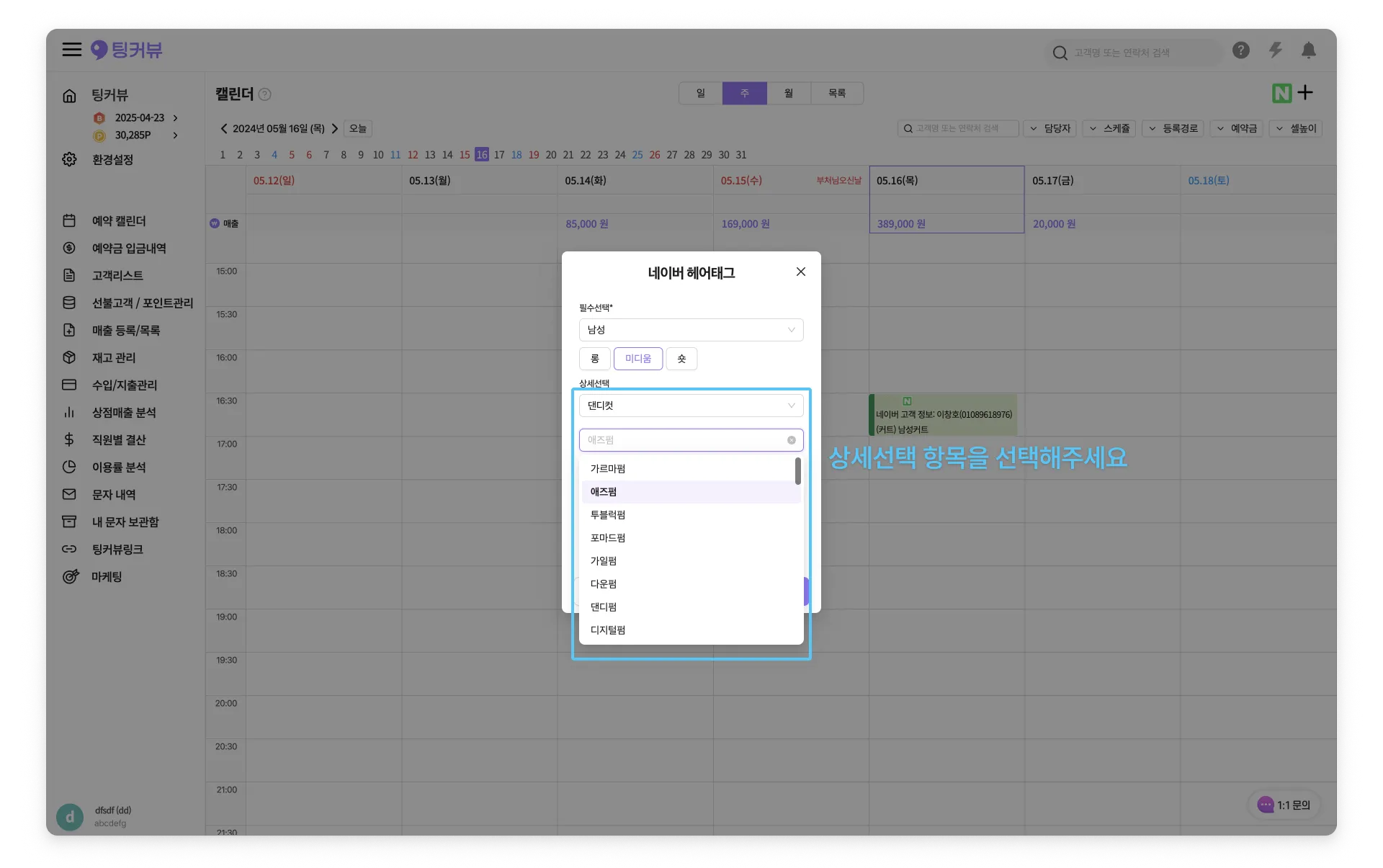The height and width of the screenshot is (868, 1383).
Task: Expand the 댄디컷 style dropdown
Action: 691,406
